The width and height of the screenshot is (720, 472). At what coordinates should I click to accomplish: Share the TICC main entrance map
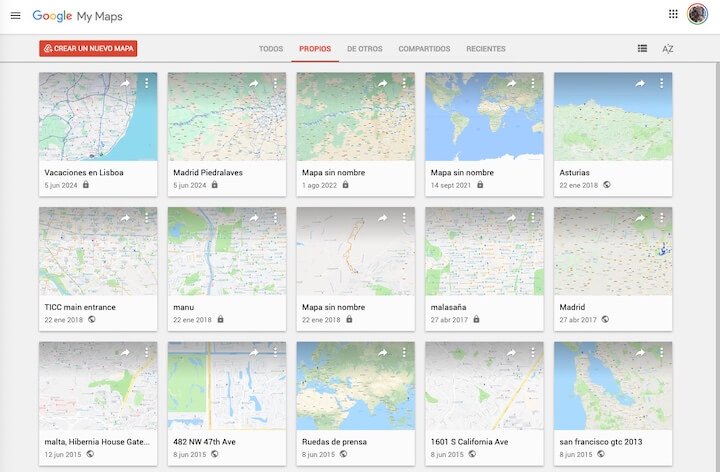[x=125, y=218]
